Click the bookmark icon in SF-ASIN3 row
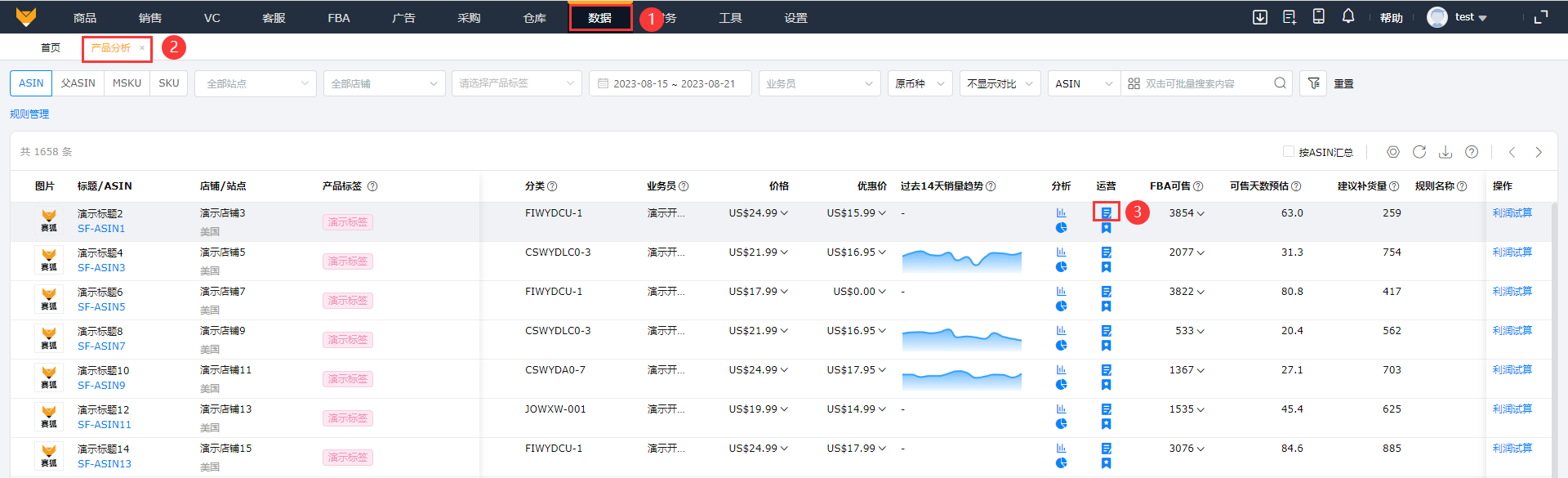1568x478 pixels. (1106, 267)
